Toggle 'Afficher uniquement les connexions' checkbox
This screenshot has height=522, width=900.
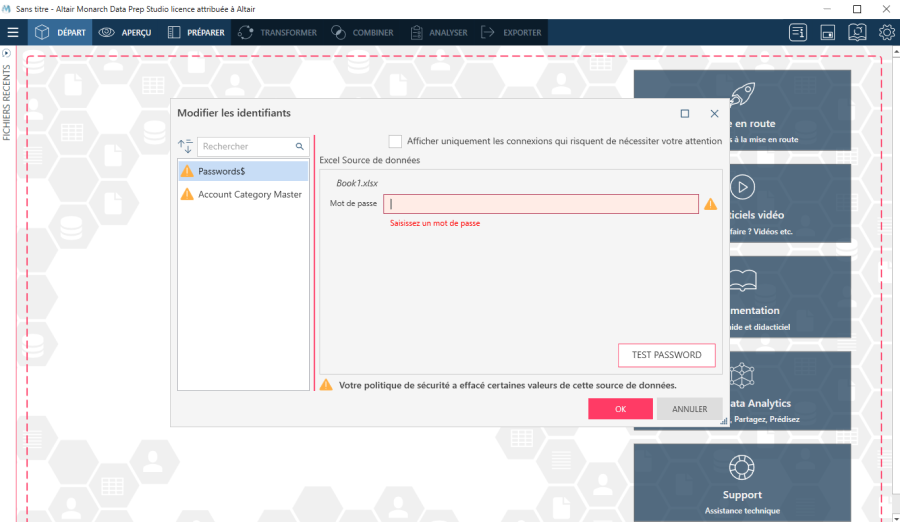396,141
